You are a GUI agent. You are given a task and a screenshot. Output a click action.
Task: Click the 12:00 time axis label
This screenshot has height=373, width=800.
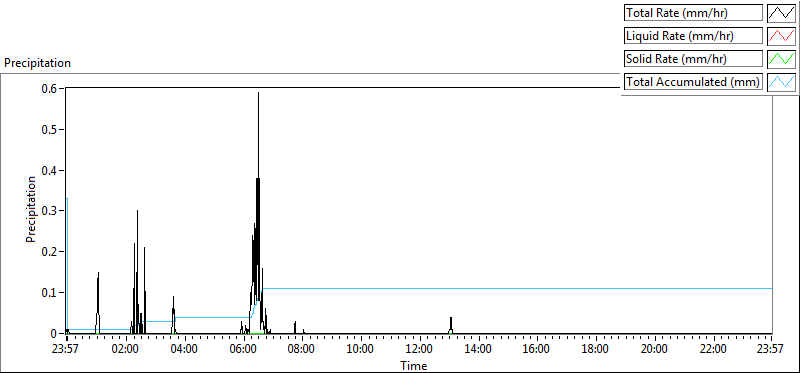(x=419, y=350)
